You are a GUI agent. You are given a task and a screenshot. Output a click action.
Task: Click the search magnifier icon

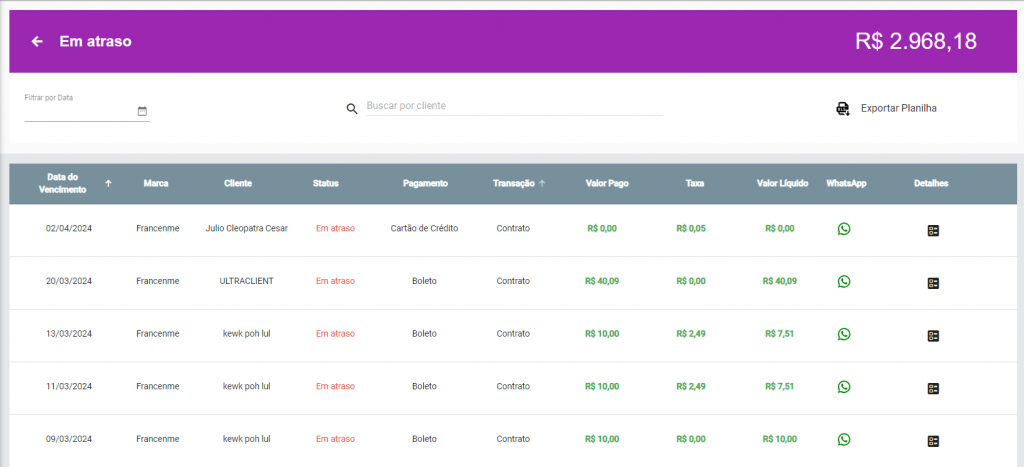point(352,109)
